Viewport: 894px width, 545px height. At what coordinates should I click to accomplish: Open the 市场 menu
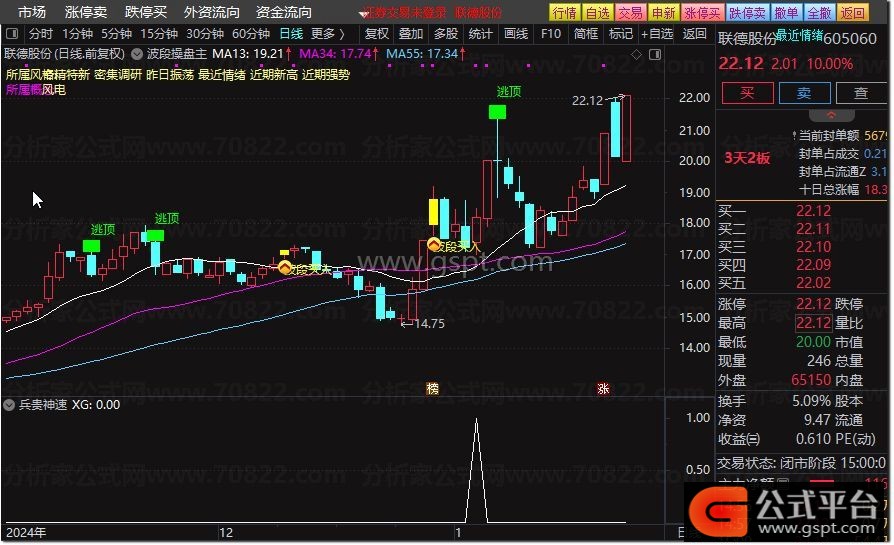click(31, 12)
